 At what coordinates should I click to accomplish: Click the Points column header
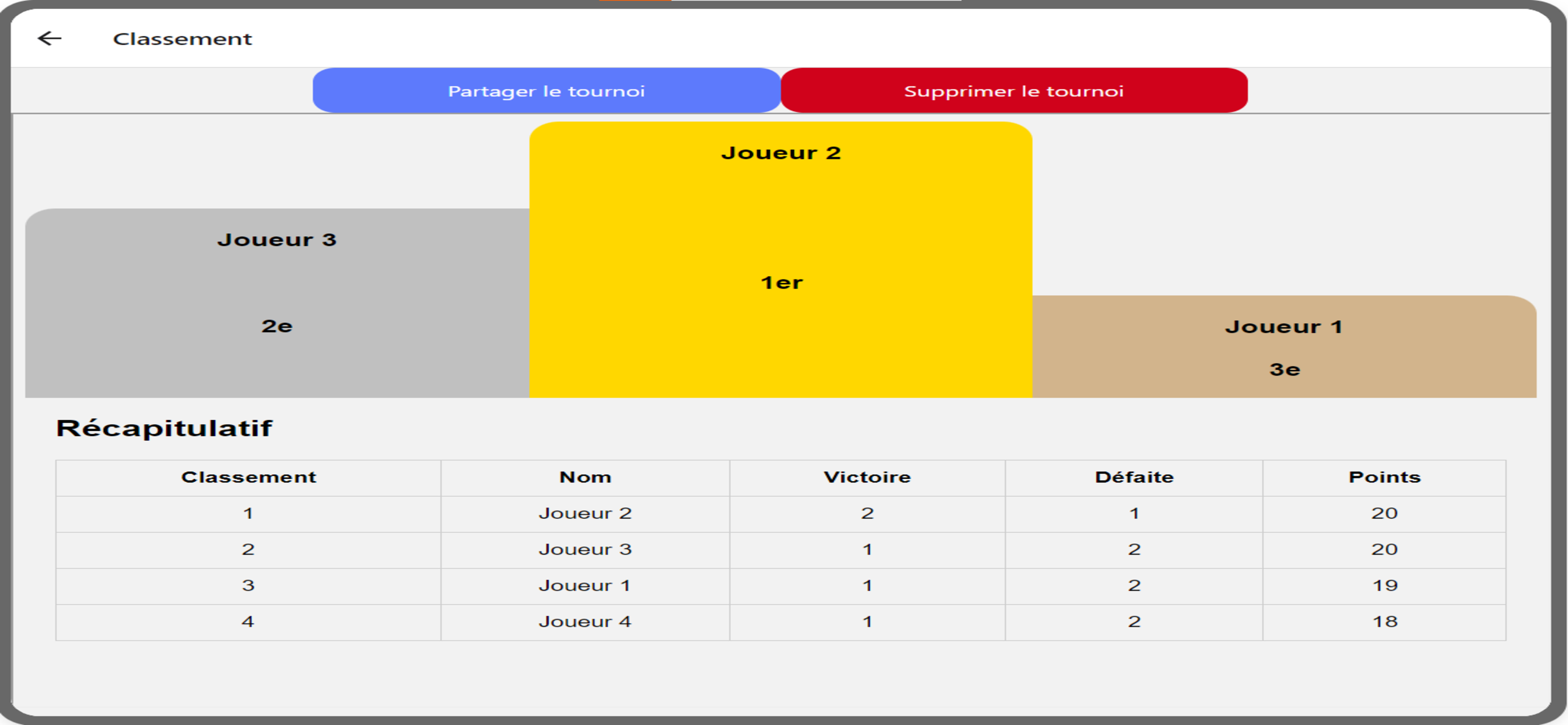pos(1384,478)
